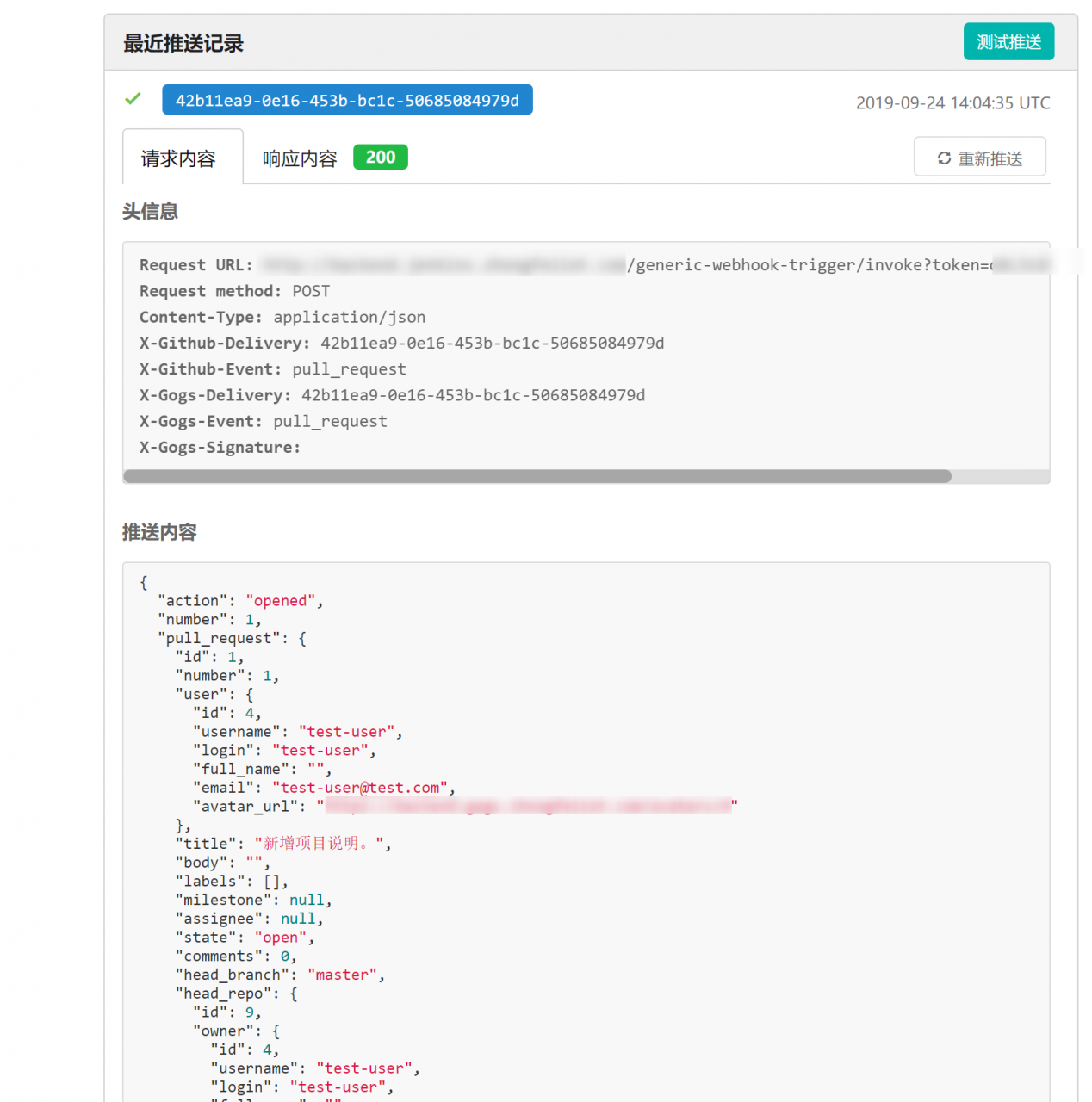Image resolution: width=1092 pixels, height=1102 pixels.
Task: Click the X-Gogs-Delivery header line
Action: tap(392, 395)
